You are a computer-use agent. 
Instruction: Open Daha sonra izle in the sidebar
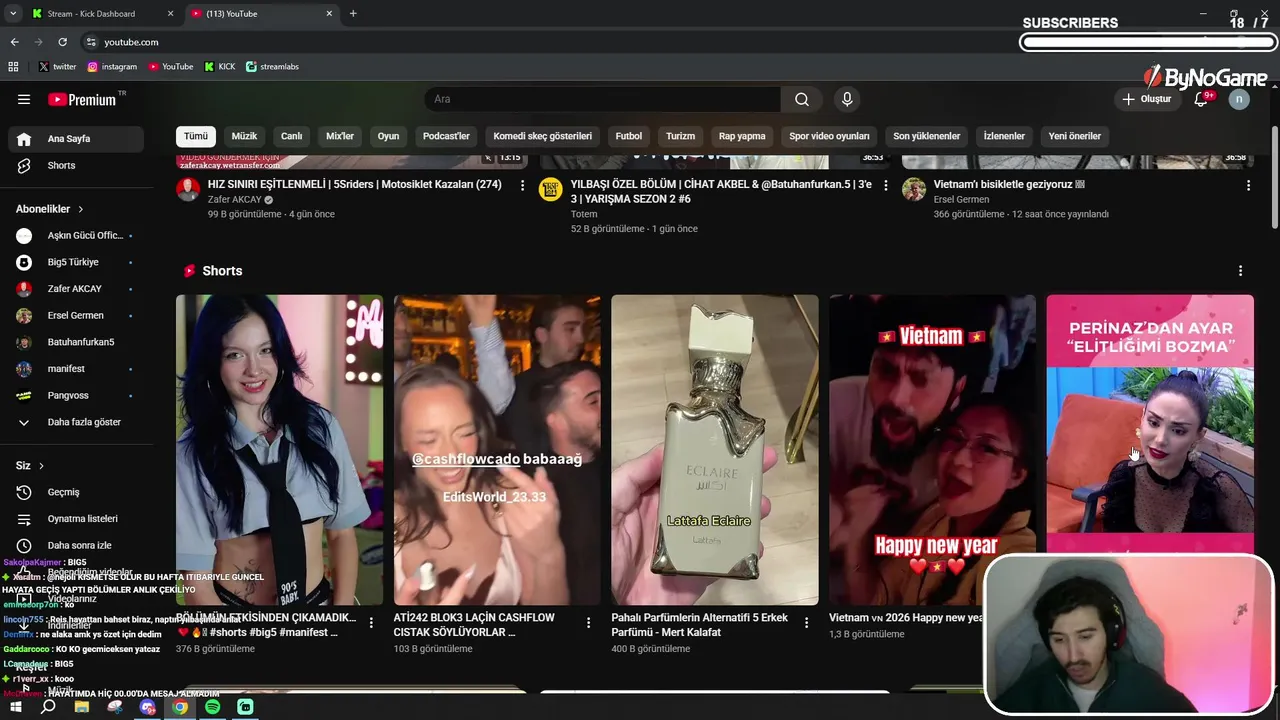pyautogui.click(x=76, y=545)
